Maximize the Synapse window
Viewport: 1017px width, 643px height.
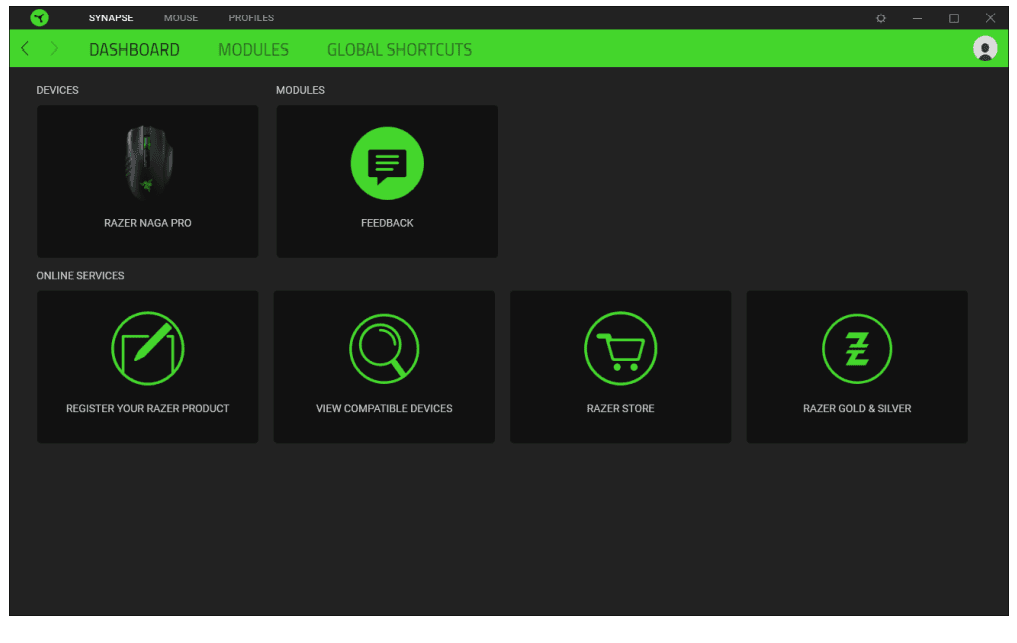(954, 18)
